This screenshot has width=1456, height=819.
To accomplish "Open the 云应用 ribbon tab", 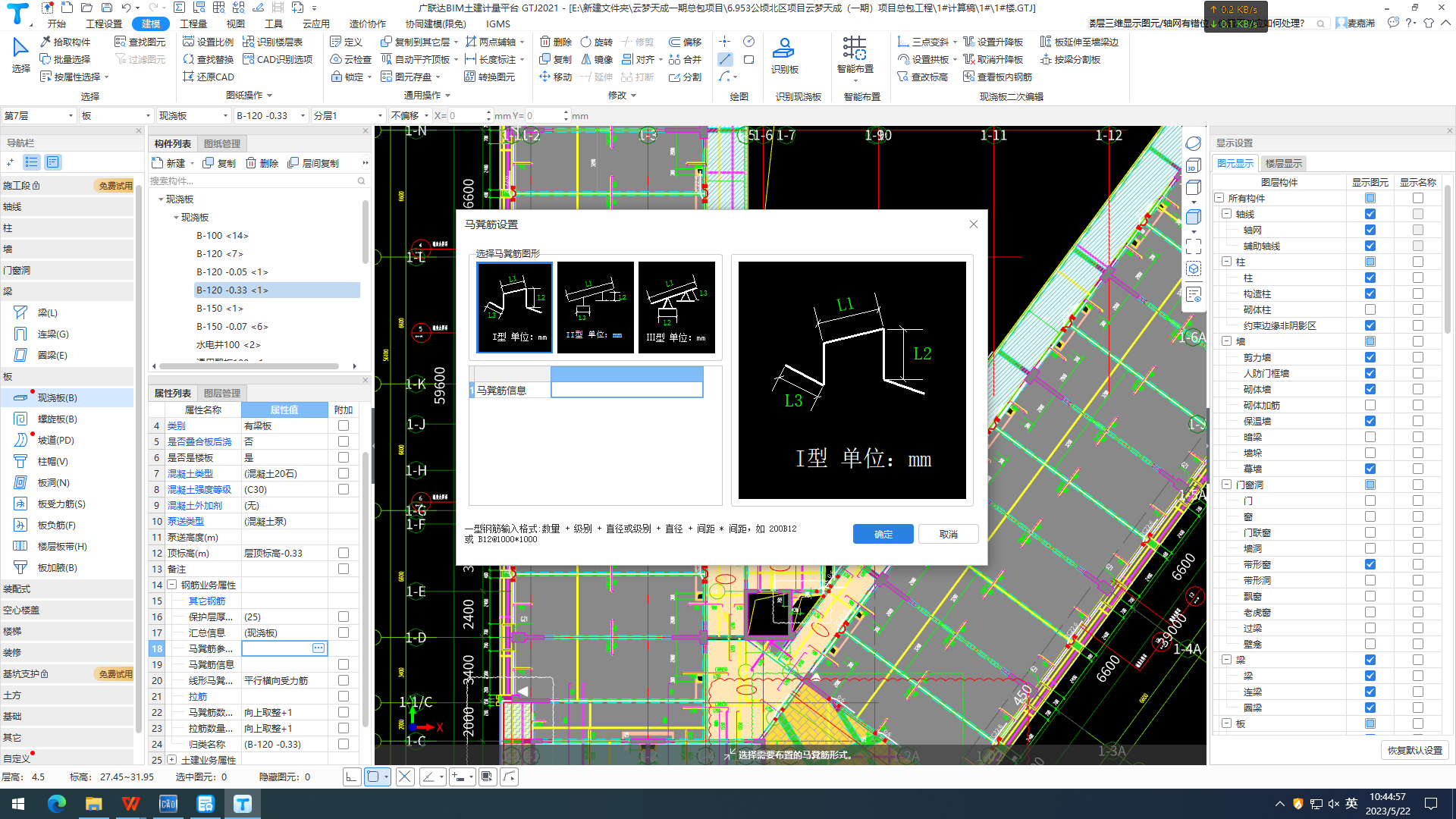I will click(316, 24).
